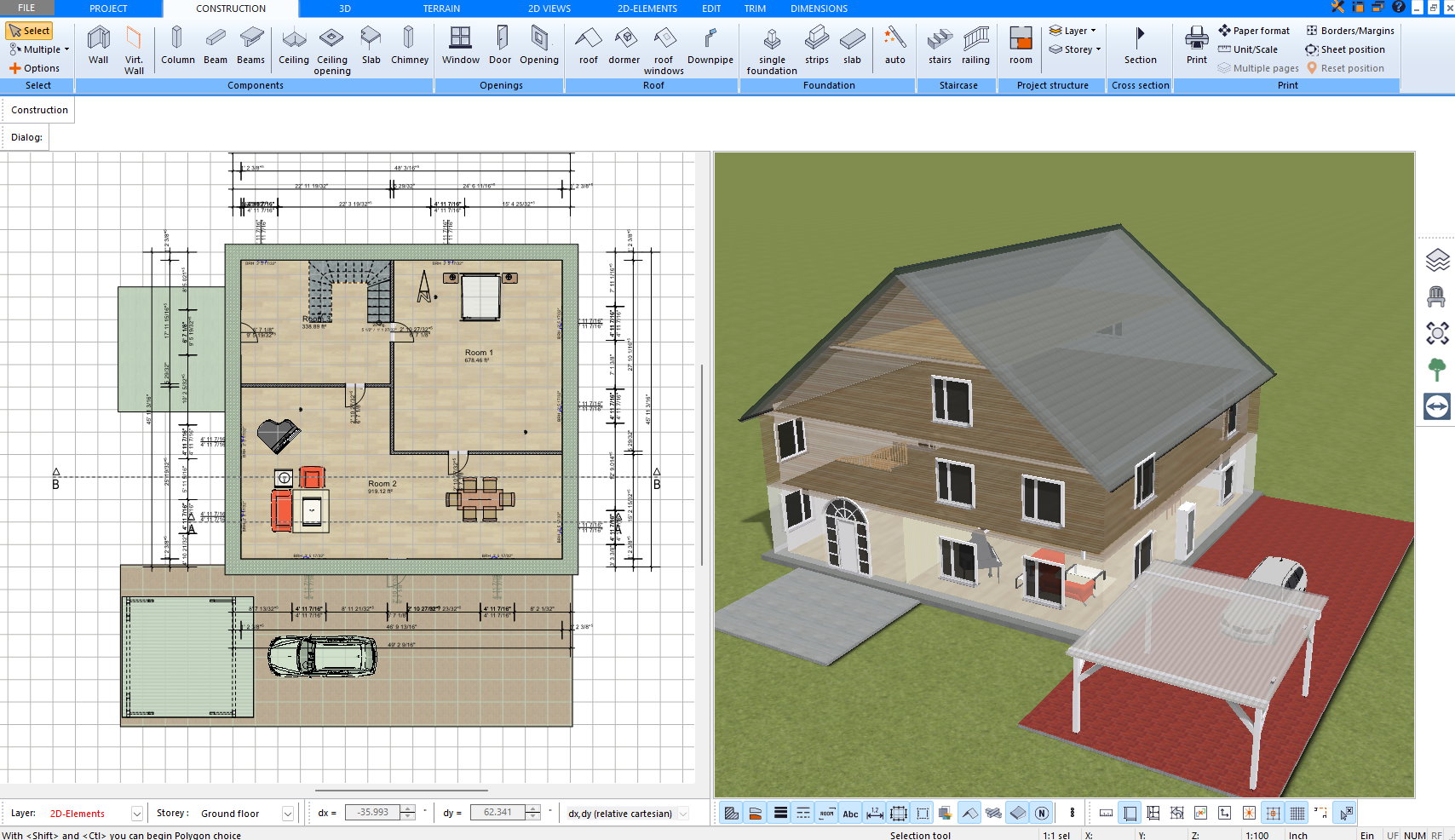Choose the Chimney component tool
Screen dimensions: 1455x840
(x=409, y=45)
